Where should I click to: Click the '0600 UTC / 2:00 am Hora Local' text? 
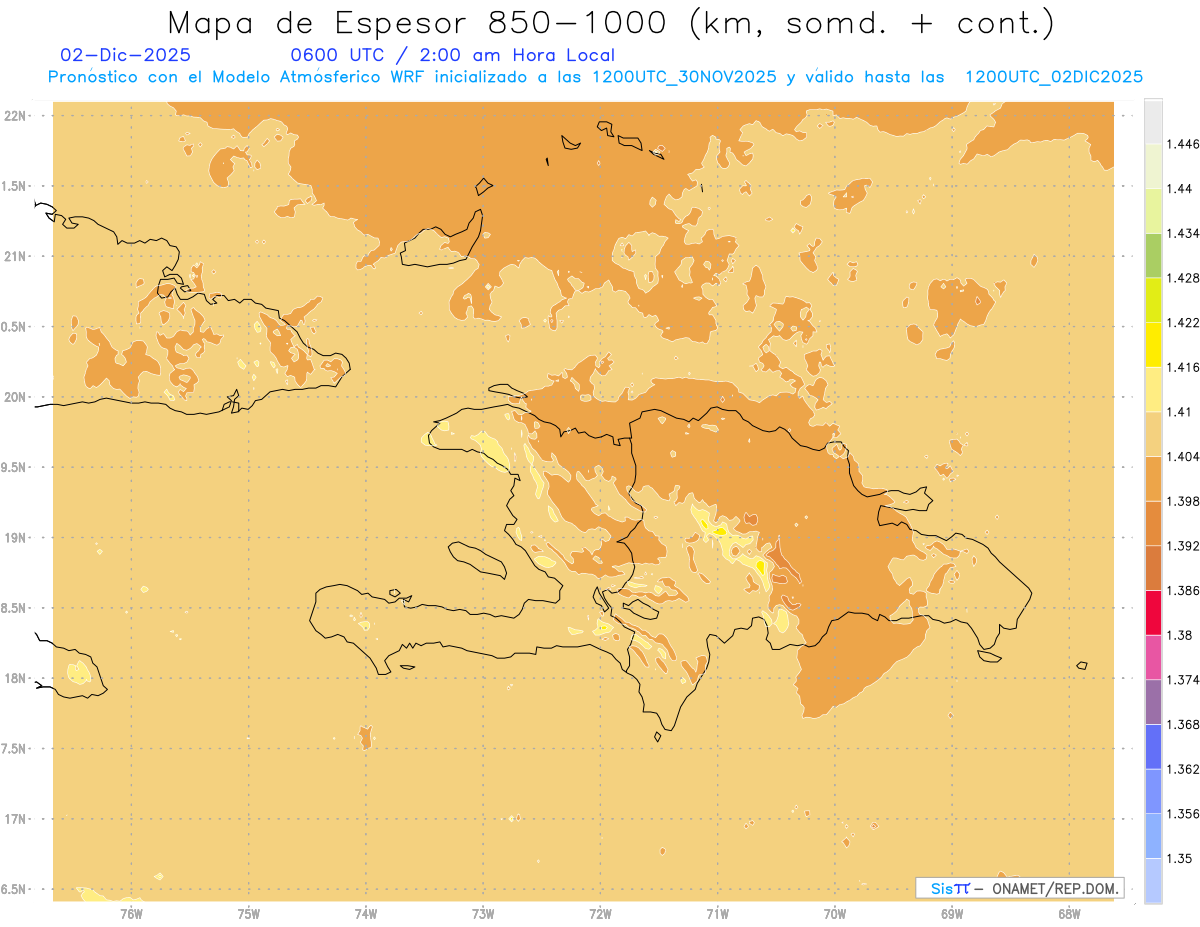pyautogui.click(x=452, y=55)
